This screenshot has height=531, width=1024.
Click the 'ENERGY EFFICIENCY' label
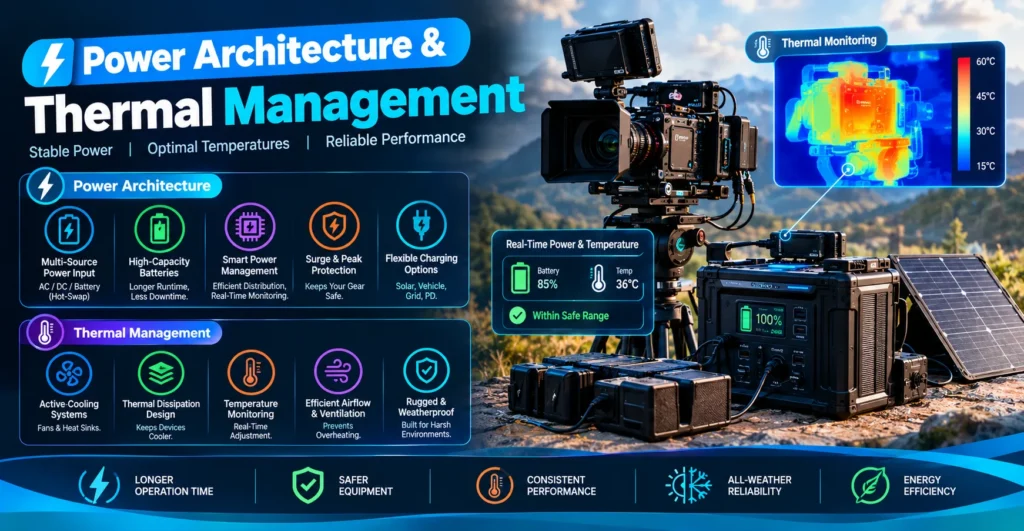coord(929,485)
